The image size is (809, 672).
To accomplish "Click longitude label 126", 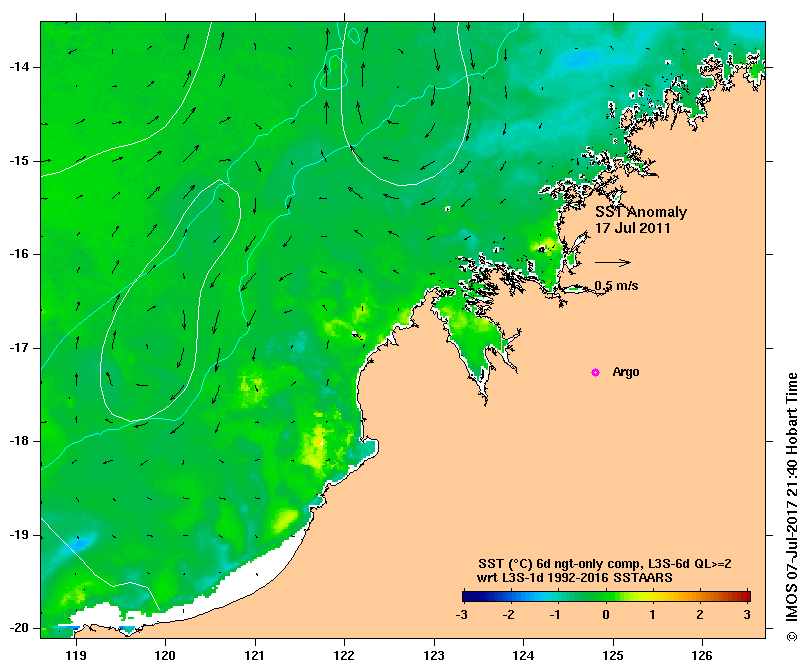I will point(702,655).
